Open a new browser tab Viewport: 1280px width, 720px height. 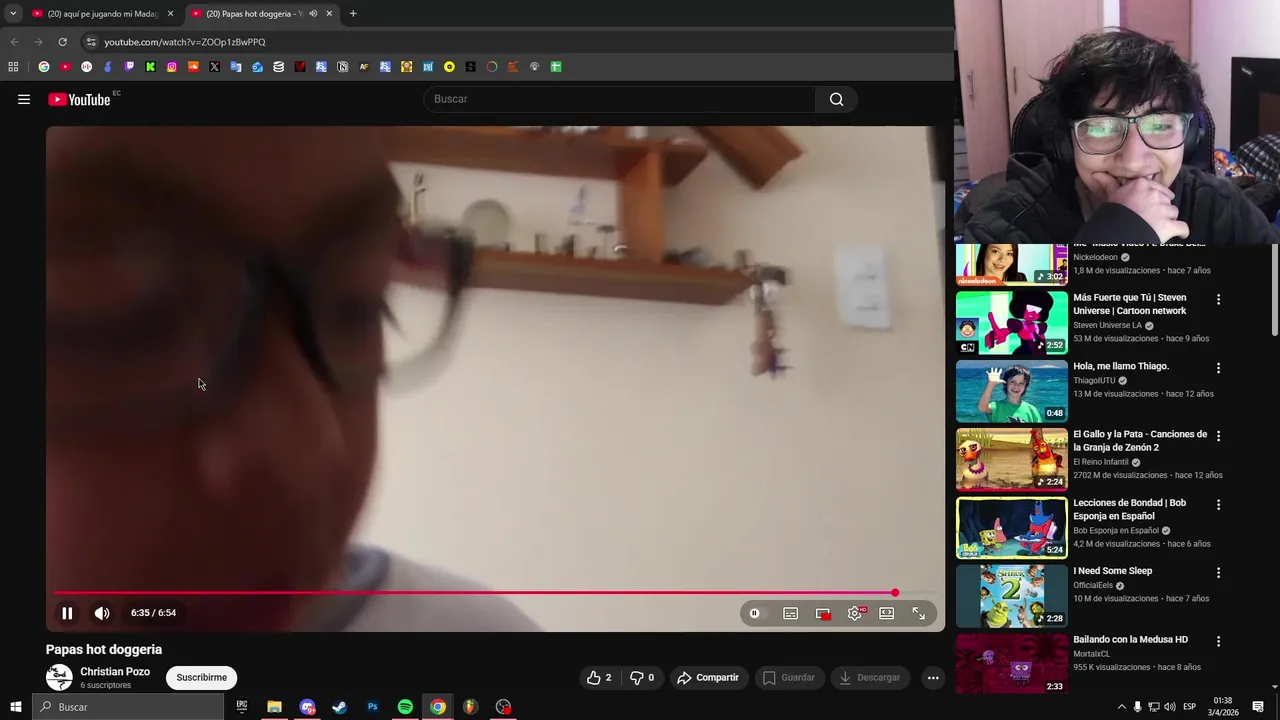[x=353, y=14]
